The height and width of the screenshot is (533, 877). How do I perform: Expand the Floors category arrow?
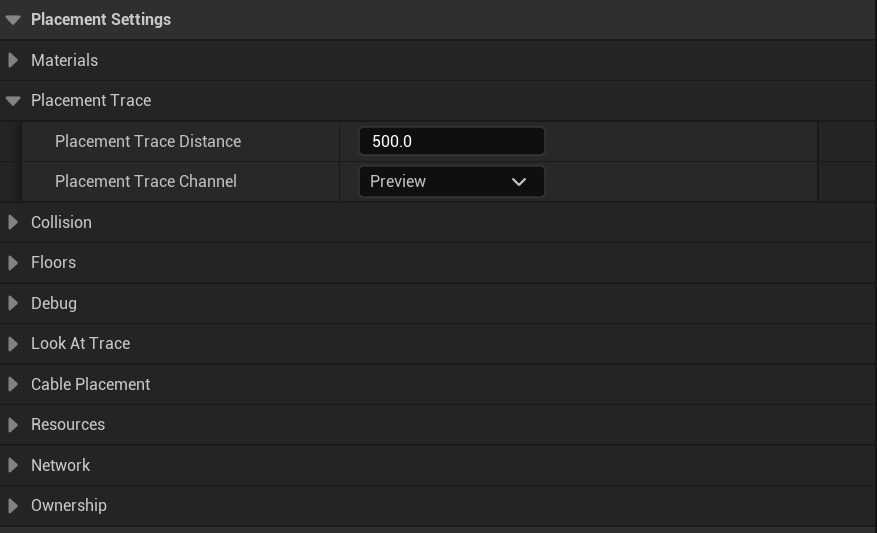[x=13, y=262]
